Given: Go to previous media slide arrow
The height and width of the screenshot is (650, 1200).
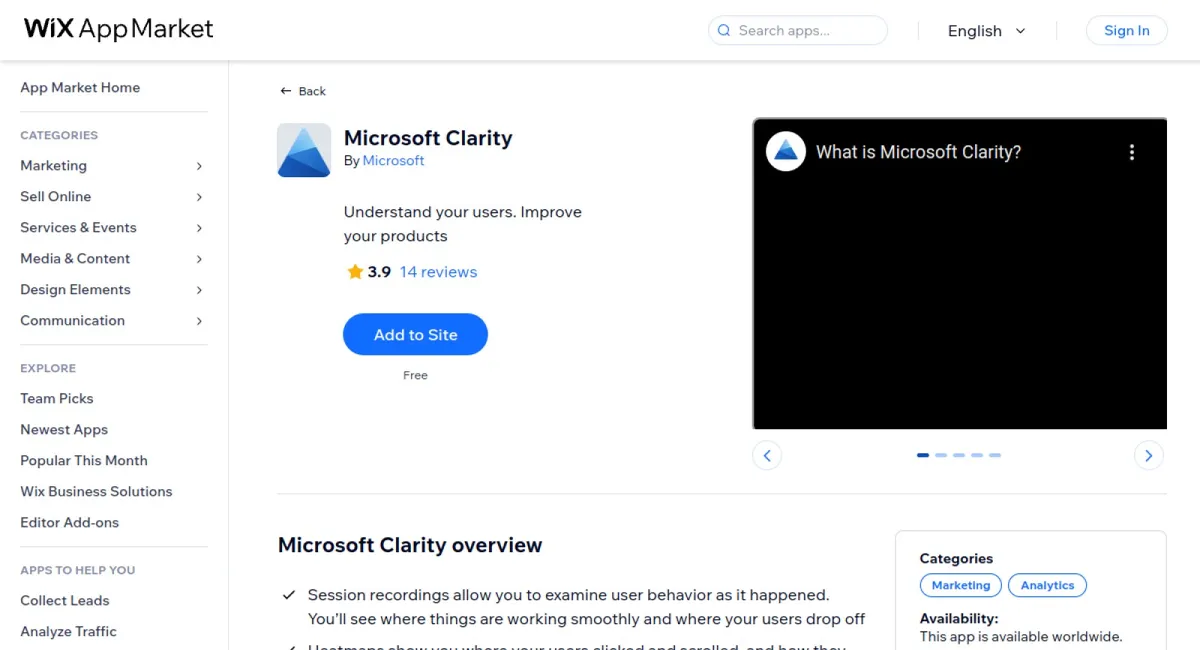Looking at the screenshot, I should (767, 455).
